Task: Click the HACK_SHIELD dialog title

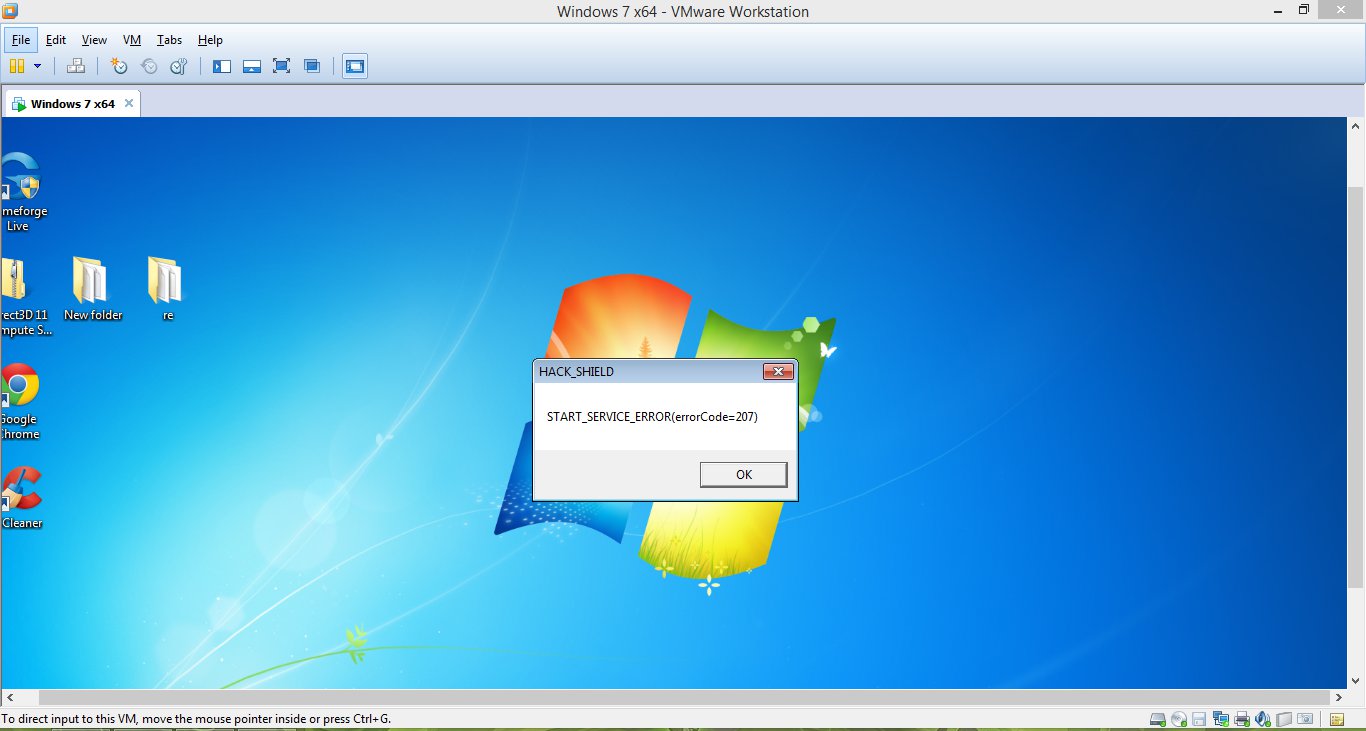Action: pos(576,371)
